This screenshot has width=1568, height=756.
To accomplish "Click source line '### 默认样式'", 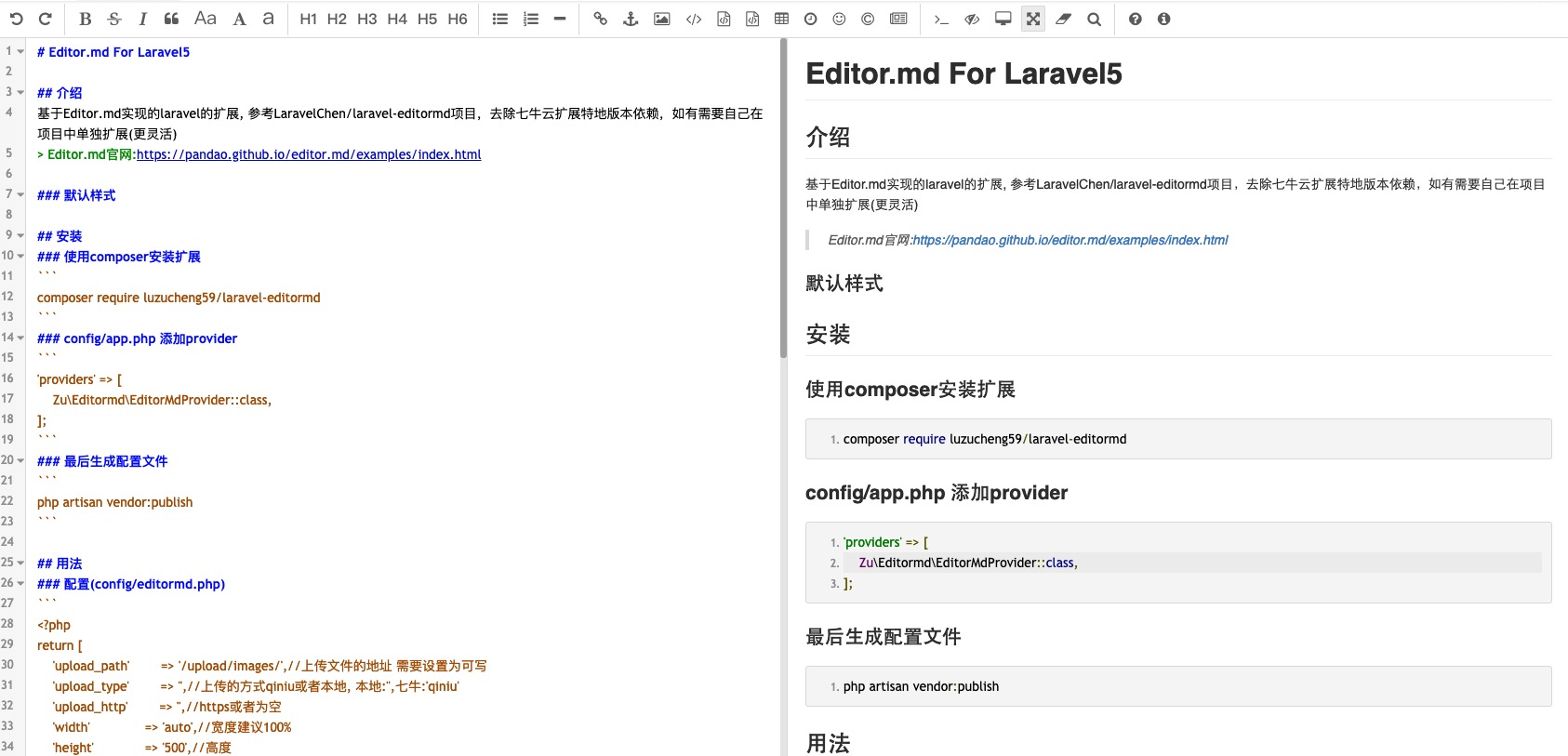I will tap(76, 195).
